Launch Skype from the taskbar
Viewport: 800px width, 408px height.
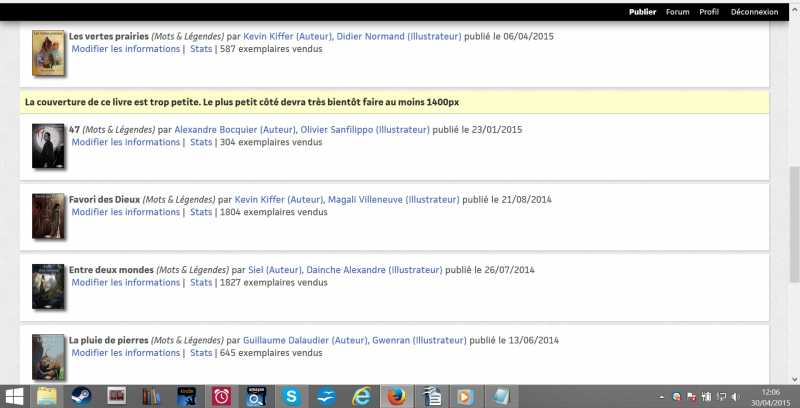click(x=290, y=396)
